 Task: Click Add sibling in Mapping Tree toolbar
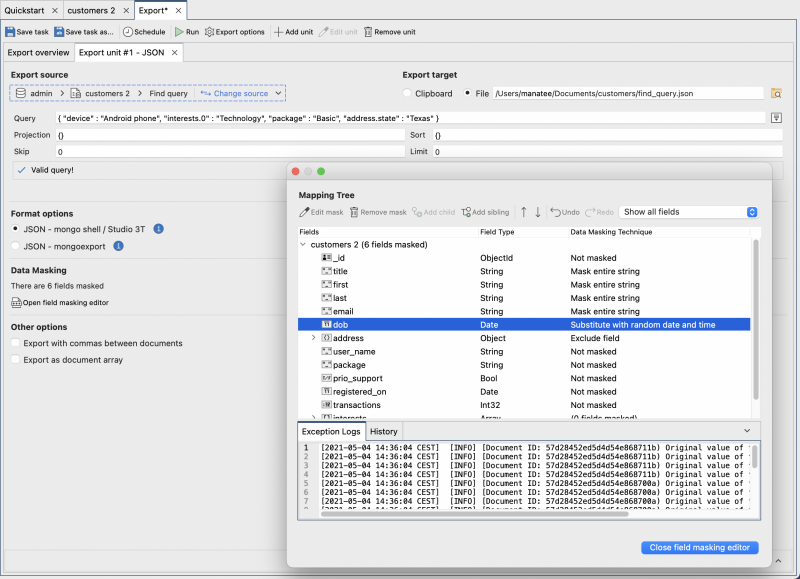click(485, 212)
